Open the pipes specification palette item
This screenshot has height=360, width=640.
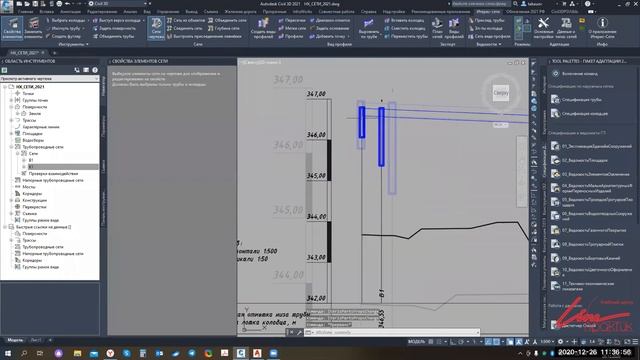coord(576,100)
